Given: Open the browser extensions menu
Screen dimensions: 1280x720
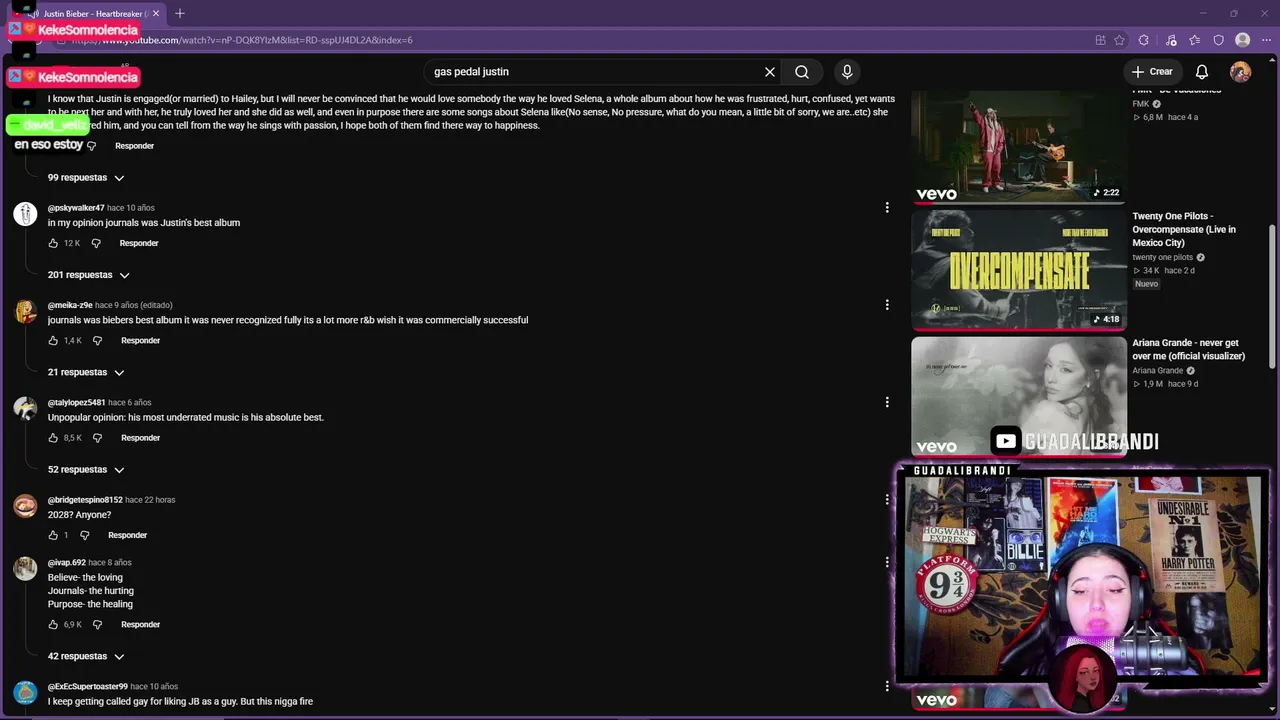Looking at the screenshot, I should coord(1144,40).
